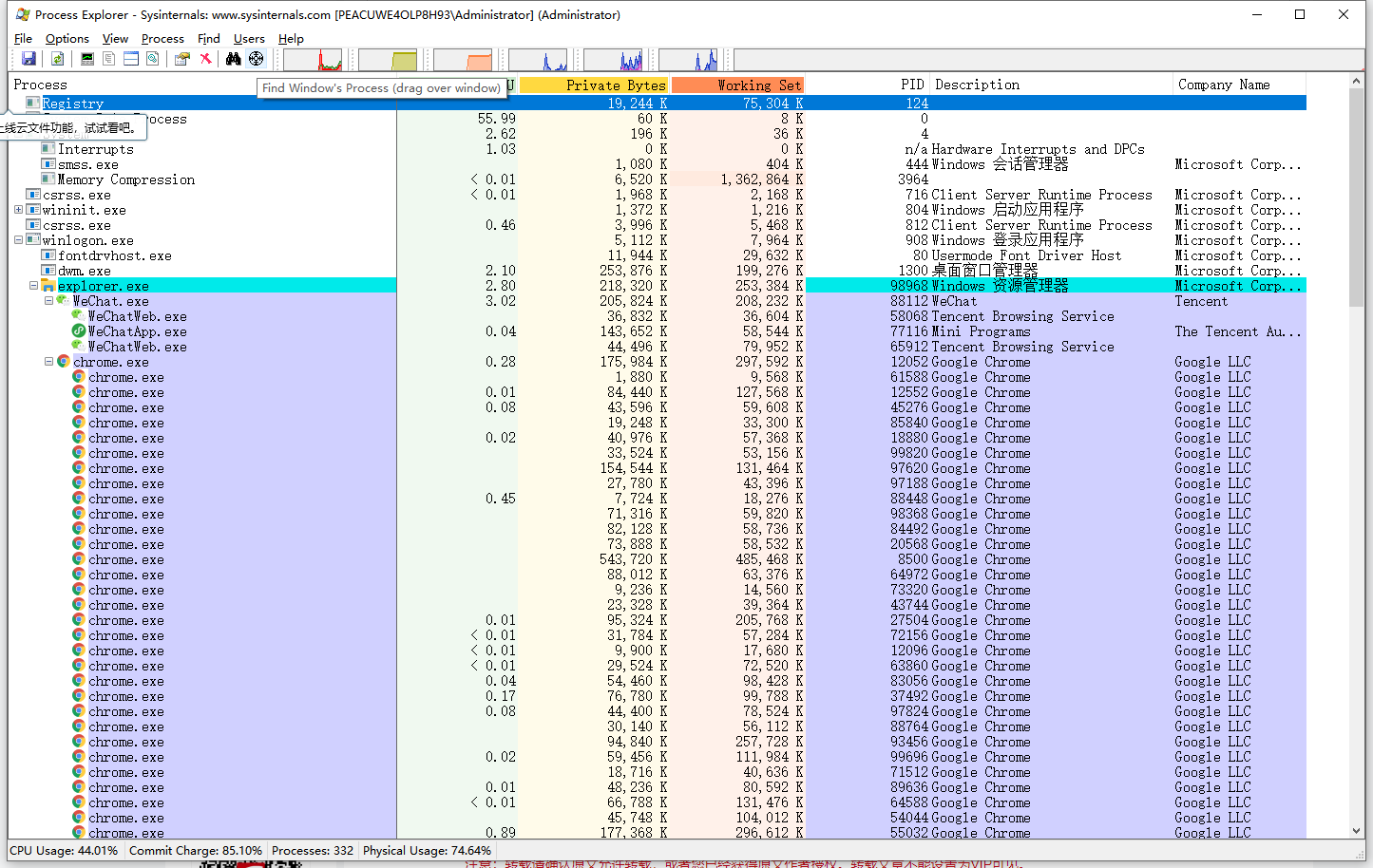This screenshot has width=1373, height=868.
Task: Sort by the Working Set column header
Action: 738,85
